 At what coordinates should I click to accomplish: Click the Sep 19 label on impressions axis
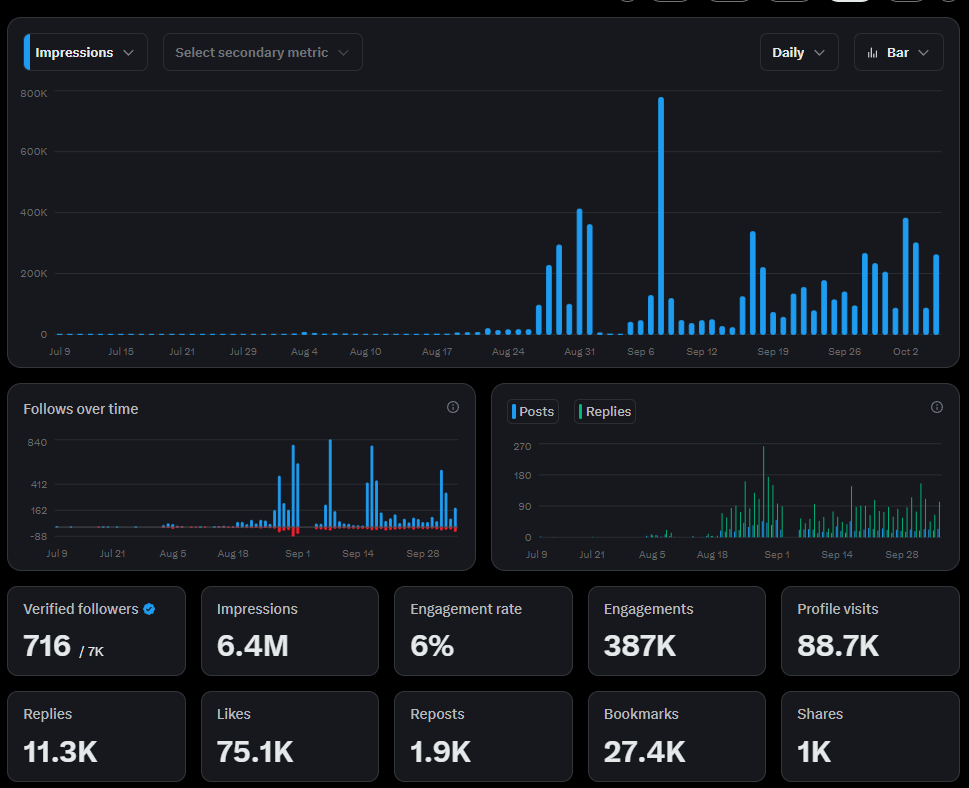[773, 352]
